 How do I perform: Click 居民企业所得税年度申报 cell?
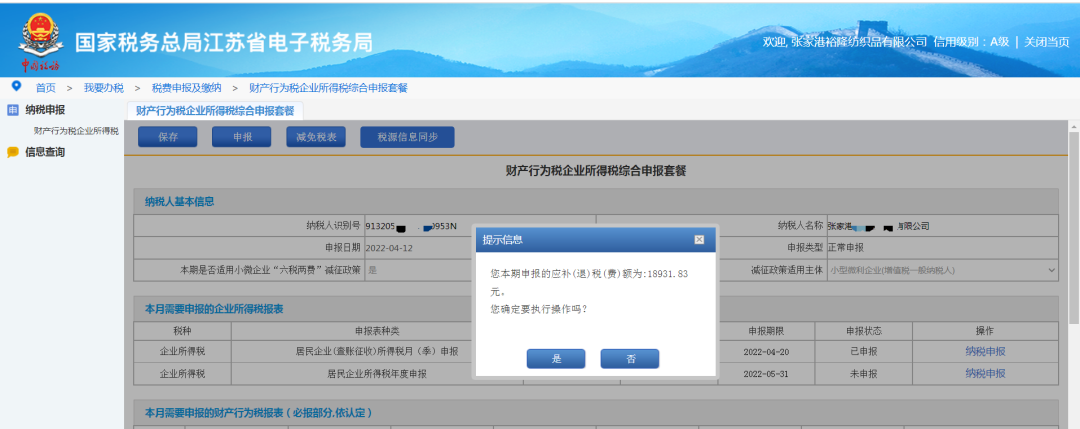point(377,374)
